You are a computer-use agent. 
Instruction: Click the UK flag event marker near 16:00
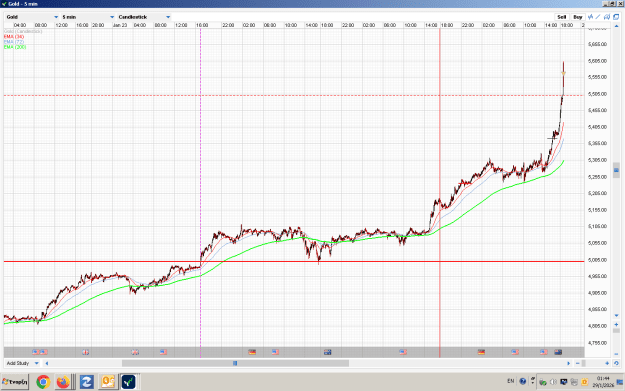click(85, 352)
